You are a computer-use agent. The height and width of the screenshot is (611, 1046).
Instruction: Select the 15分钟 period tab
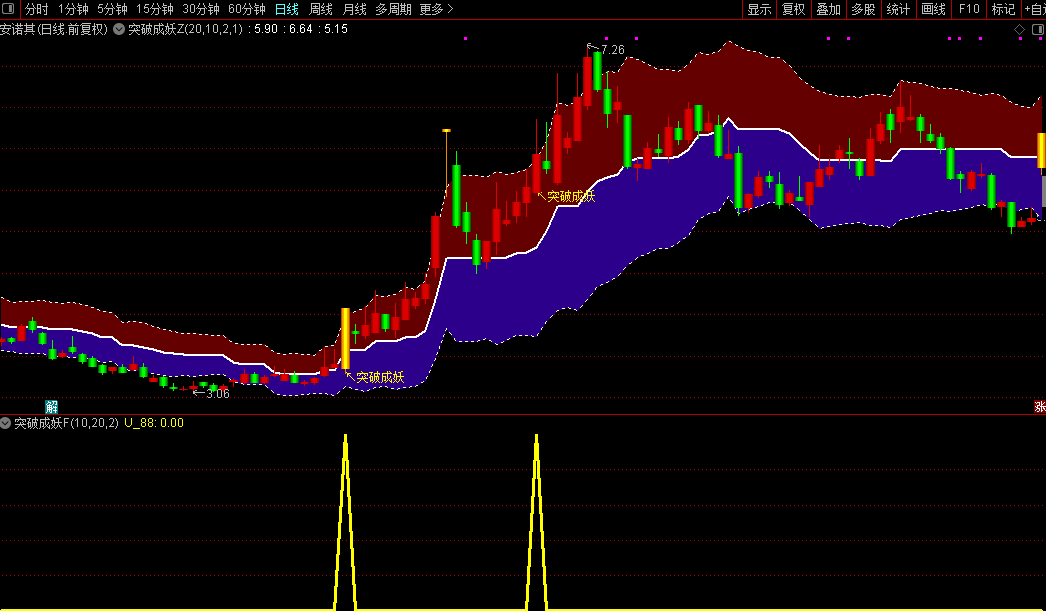[x=155, y=9]
